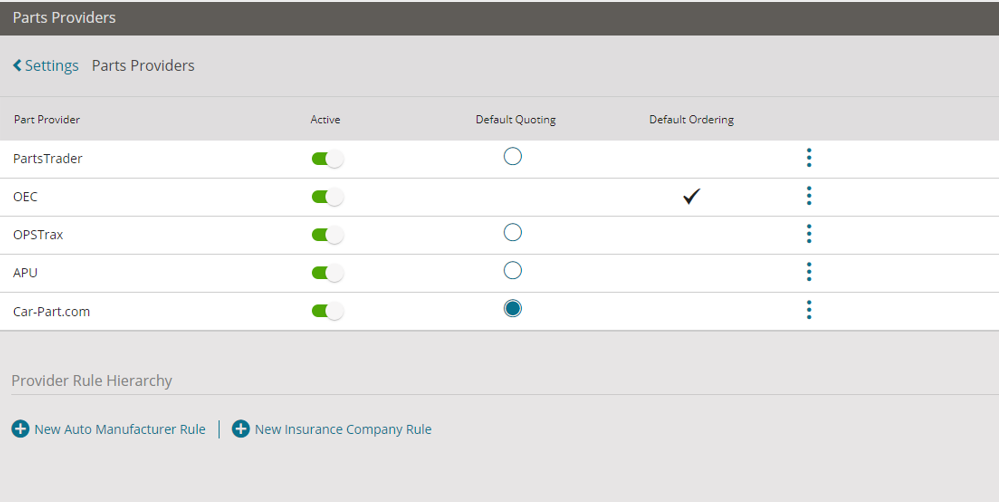Click the Default Ordering column header

coord(691,120)
